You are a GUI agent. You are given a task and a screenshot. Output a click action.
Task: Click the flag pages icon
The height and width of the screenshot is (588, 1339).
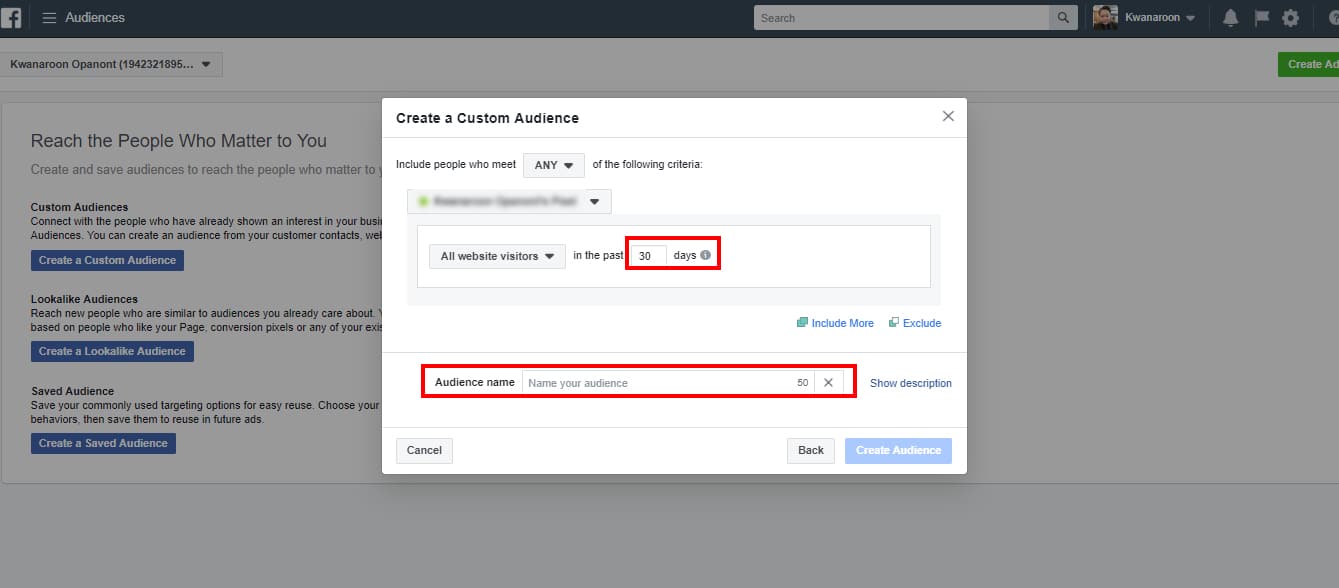pos(1261,18)
